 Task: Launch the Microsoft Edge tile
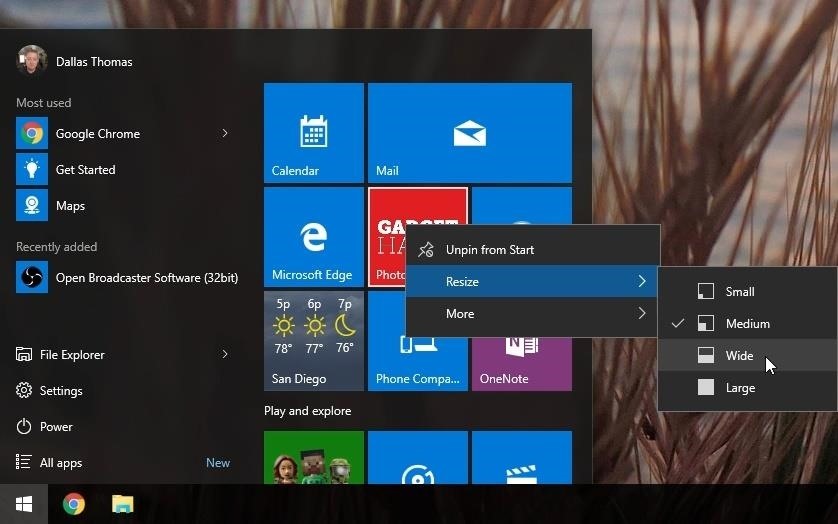click(x=314, y=237)
